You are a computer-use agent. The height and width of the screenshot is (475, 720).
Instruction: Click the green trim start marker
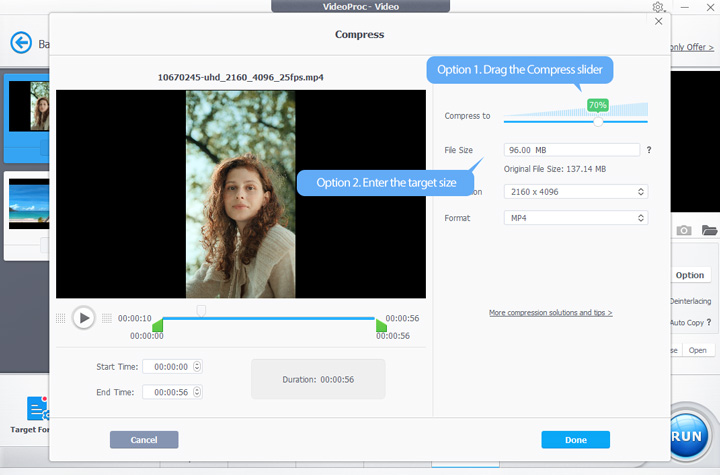point(158,324)
